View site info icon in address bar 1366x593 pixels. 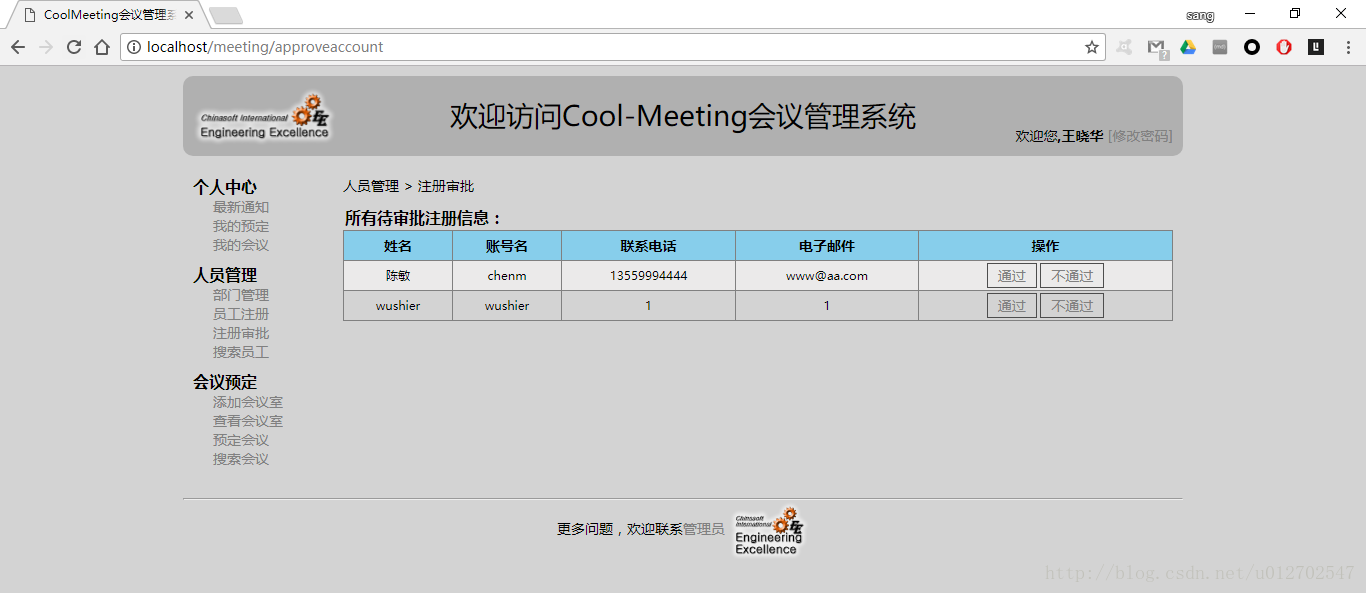[134, 47]
